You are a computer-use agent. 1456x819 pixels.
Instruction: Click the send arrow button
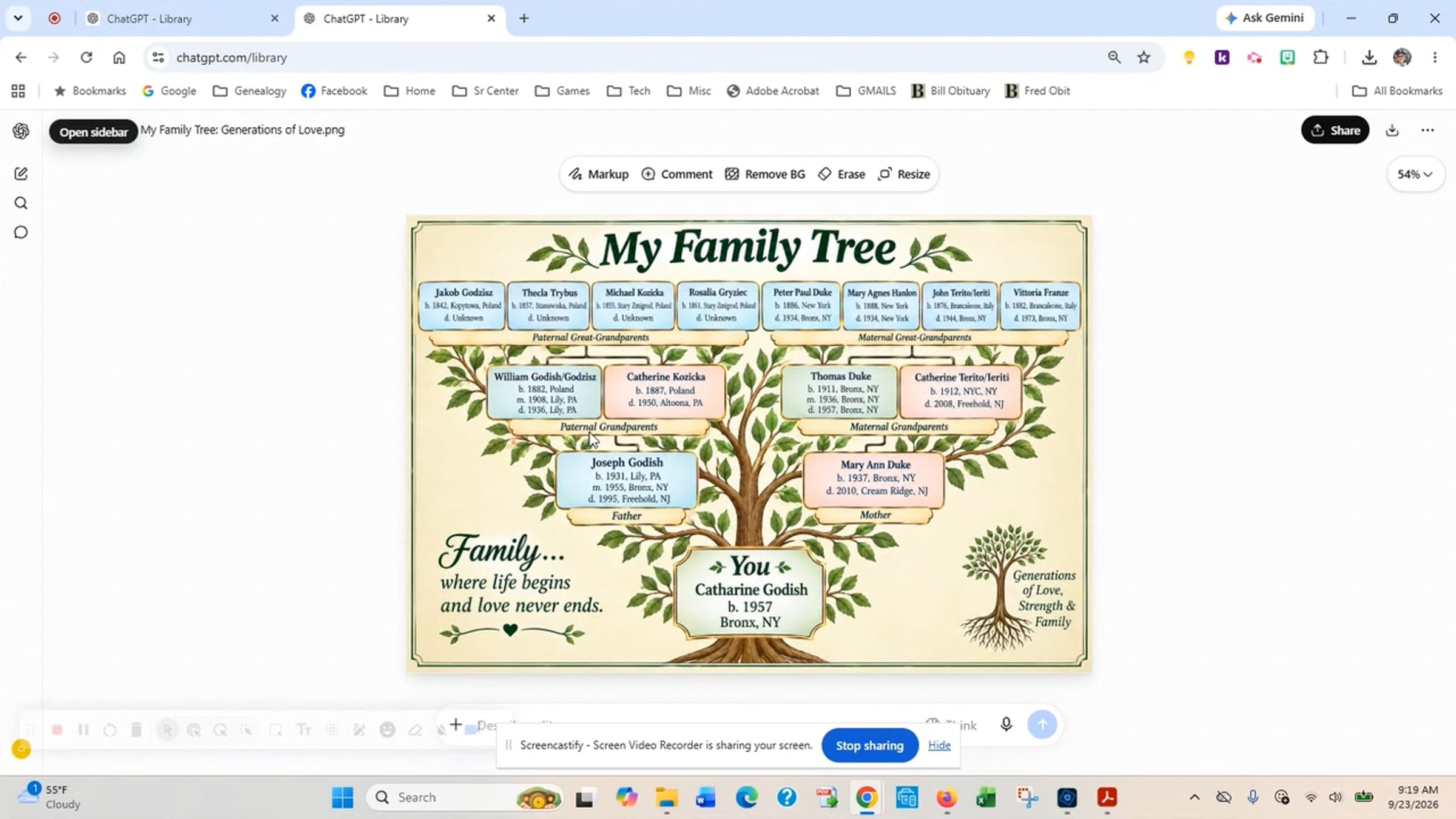coord(1042,724)
